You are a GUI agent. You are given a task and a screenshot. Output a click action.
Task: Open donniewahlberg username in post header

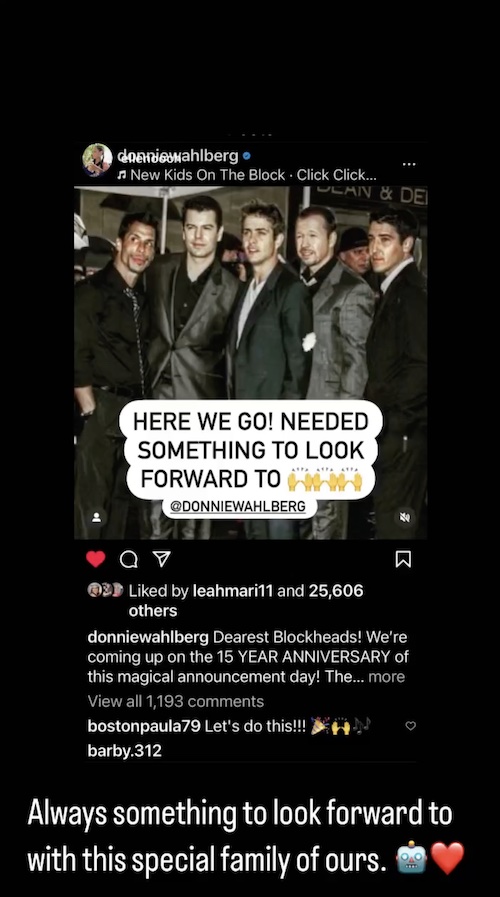point(178,155)
